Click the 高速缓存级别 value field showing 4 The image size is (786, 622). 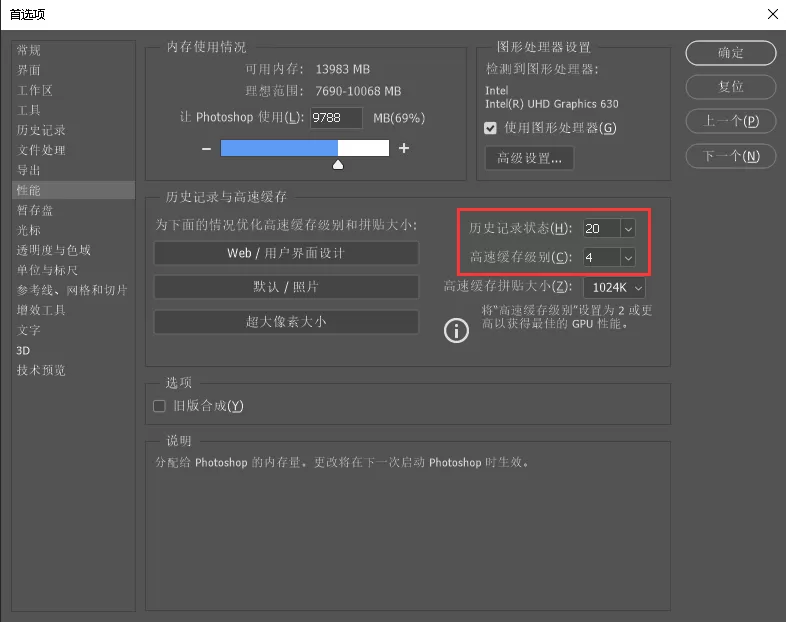[602, 258]
